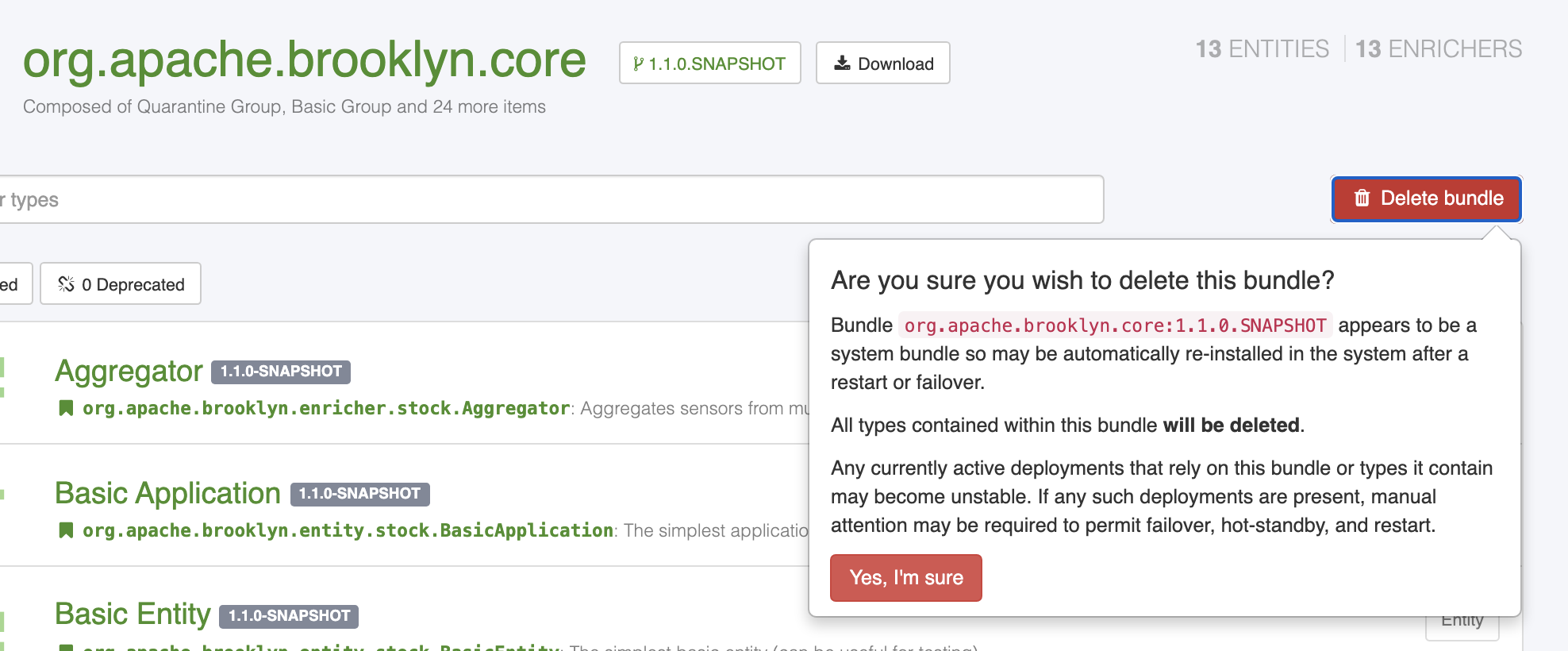1568x651 pixels.
Task: Click the download arrow icon
Action: coord(842,63)
